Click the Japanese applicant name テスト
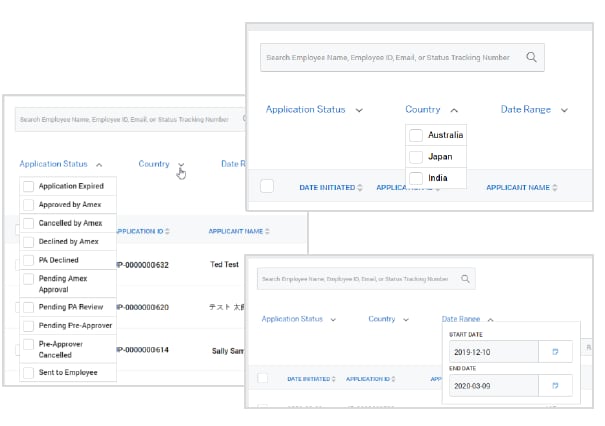Viewport: 605px width, 426px height. [226, 307]
